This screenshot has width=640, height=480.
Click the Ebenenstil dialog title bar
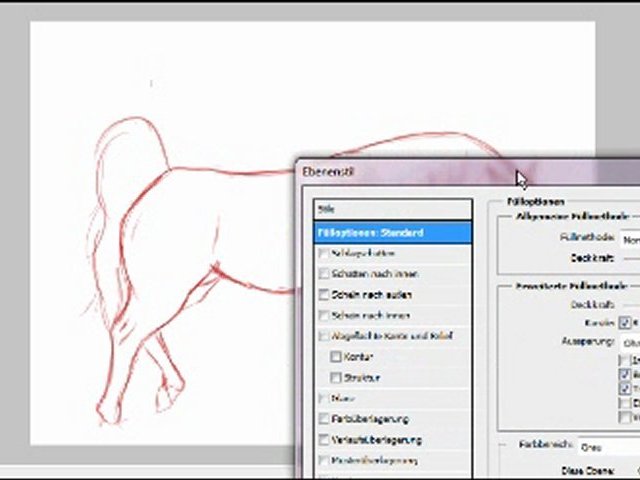[x=420, y=172]
